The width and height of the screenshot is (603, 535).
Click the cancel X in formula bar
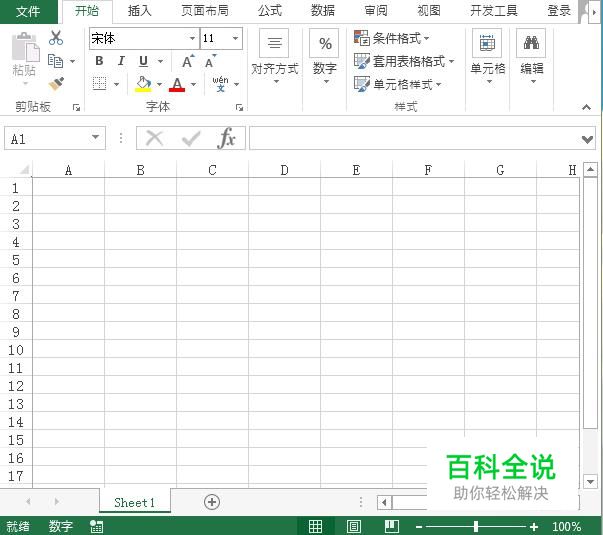(x=155, y=138)
